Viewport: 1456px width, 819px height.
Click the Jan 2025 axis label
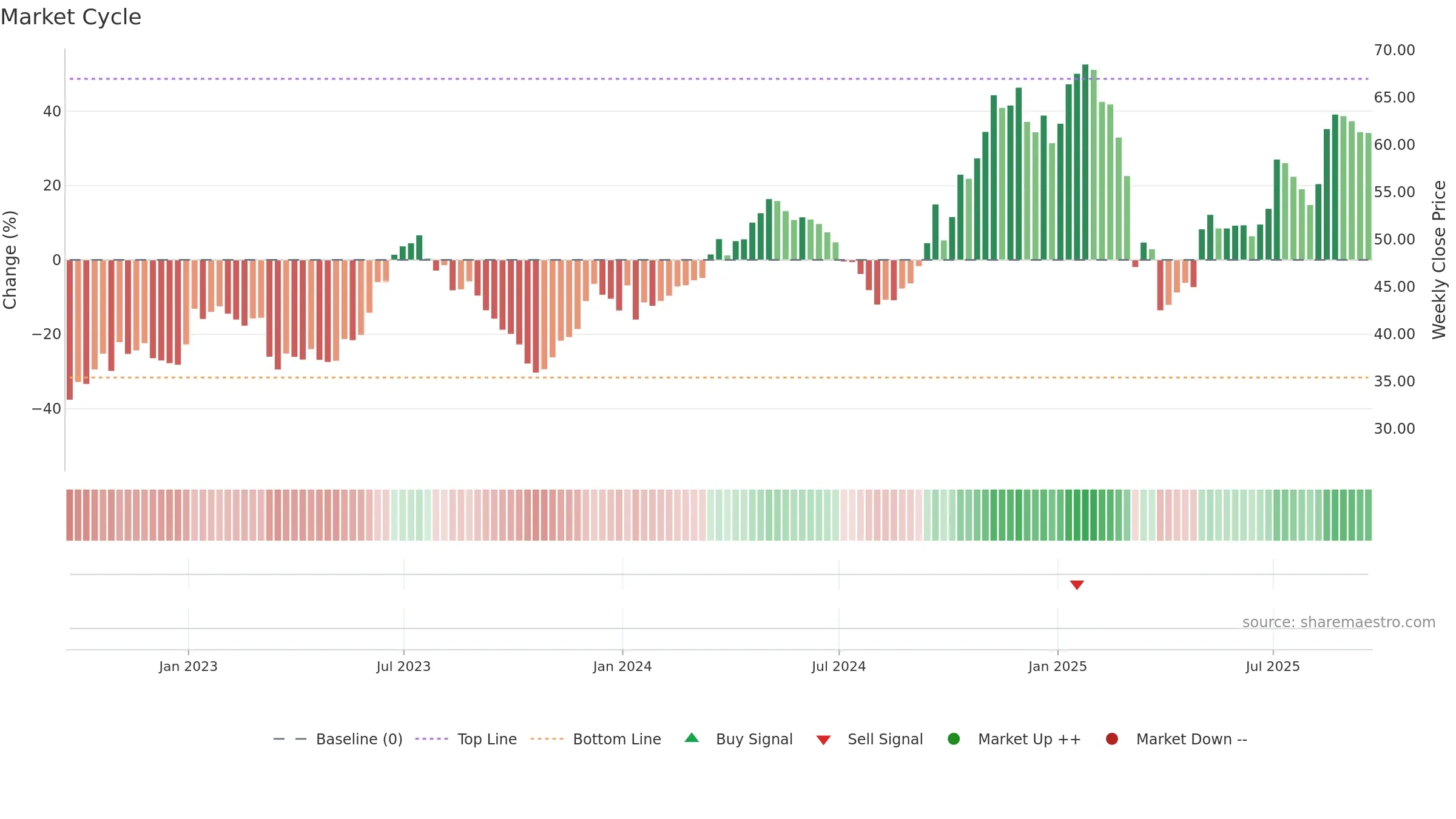pos(1057,666)
